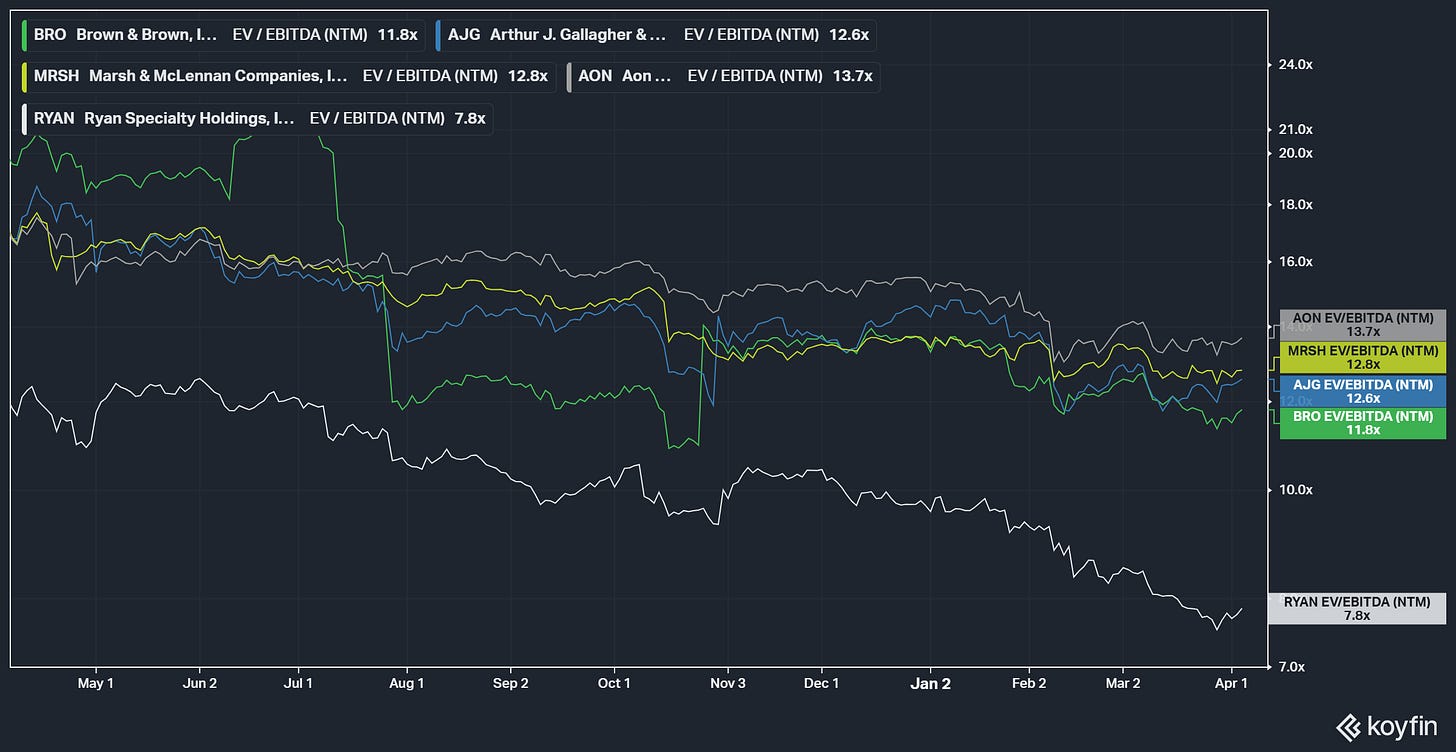Click the 7.8x value in the RYAN legend
1456x752 pixels.
(470, 118)
